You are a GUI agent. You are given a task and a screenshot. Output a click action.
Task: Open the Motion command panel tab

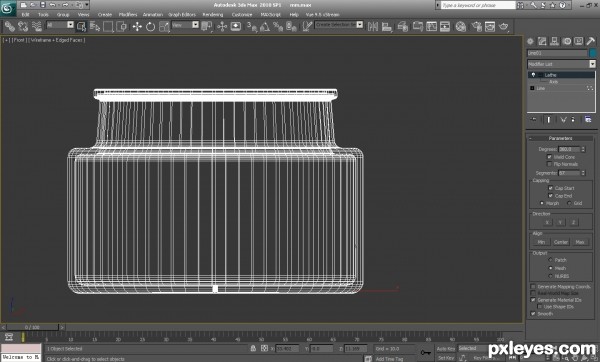pos(567,41)
